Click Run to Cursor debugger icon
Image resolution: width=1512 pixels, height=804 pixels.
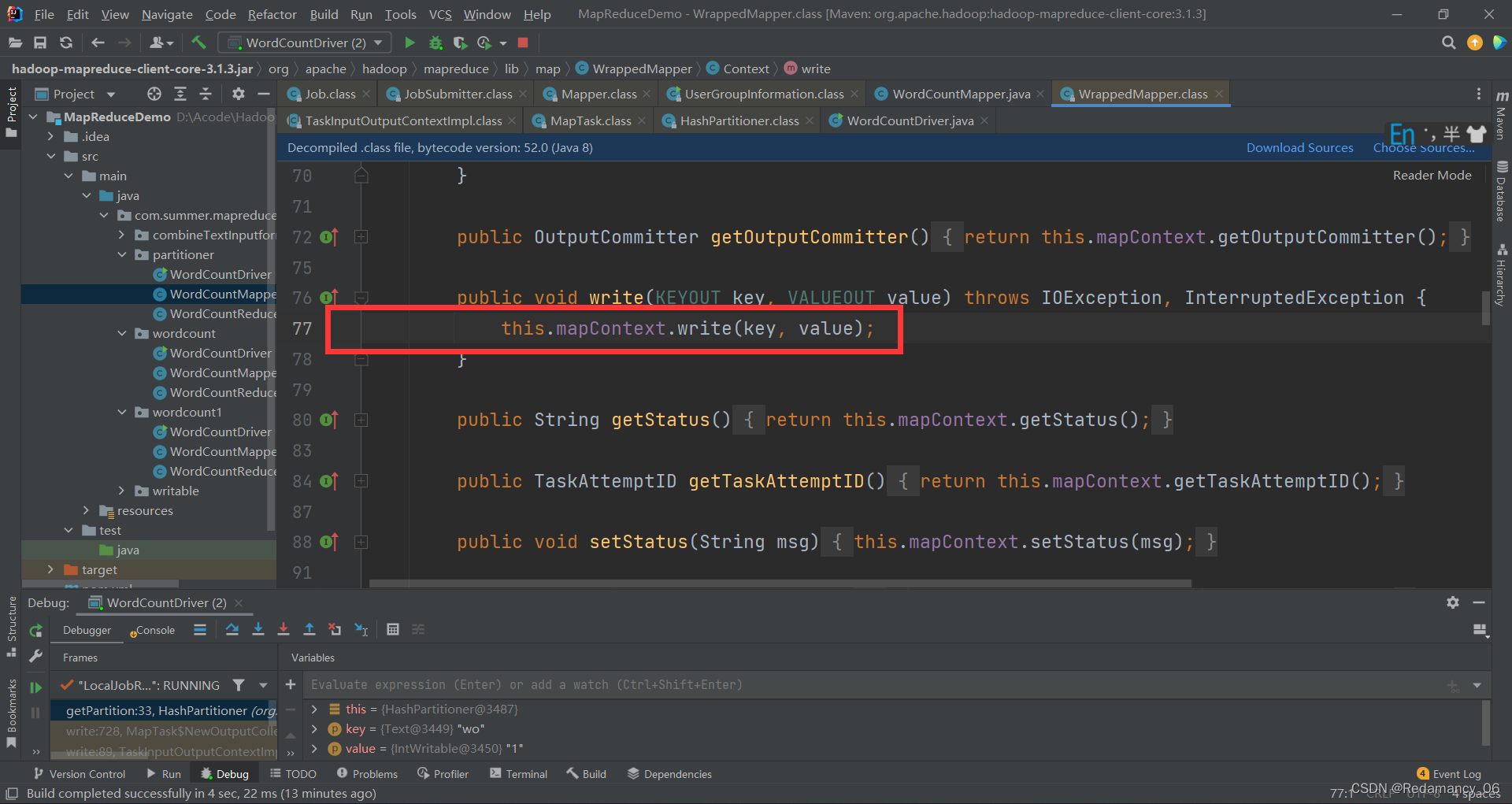[x=361, y=629]
